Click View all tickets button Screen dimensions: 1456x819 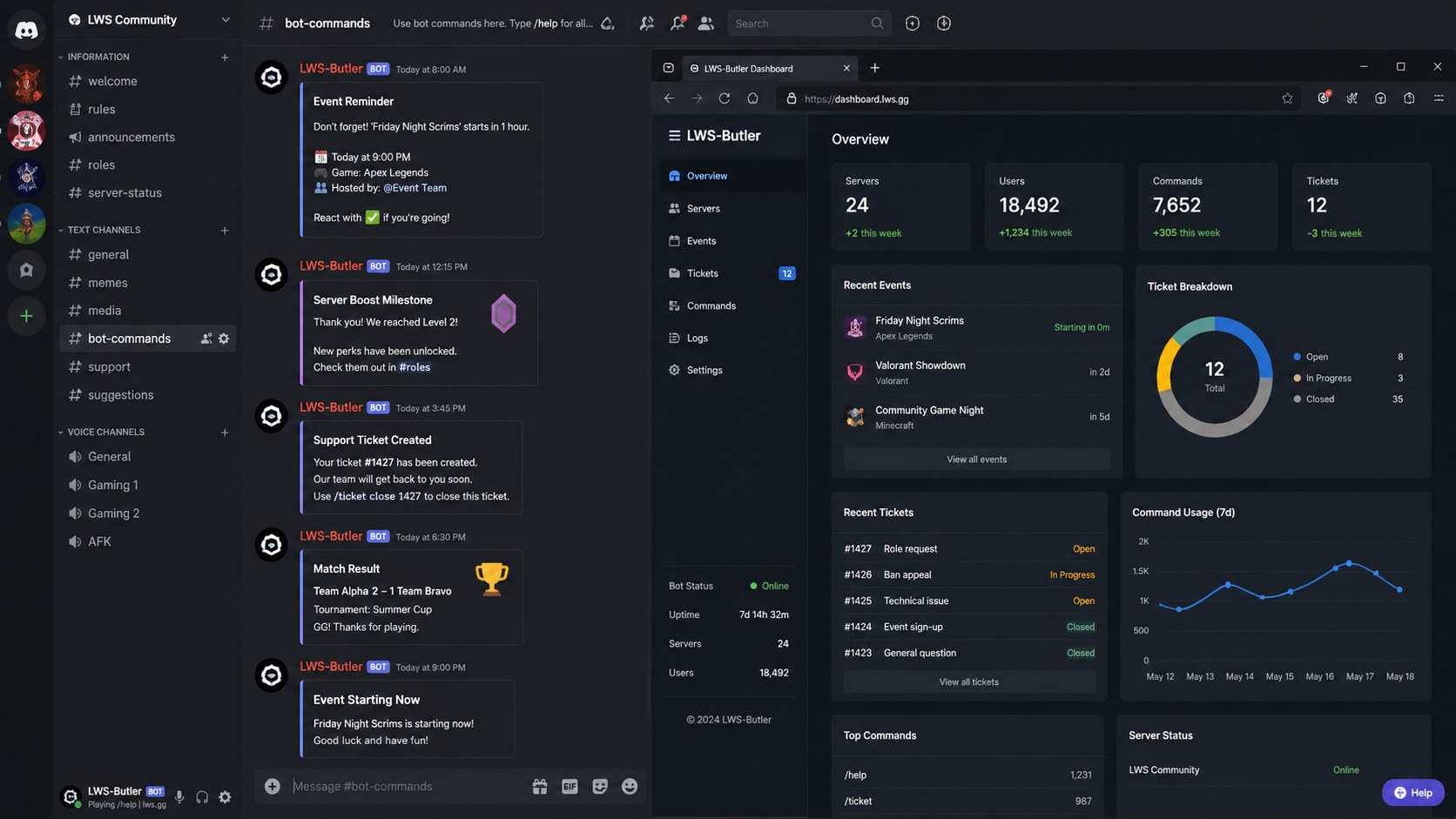click(968, 682)
